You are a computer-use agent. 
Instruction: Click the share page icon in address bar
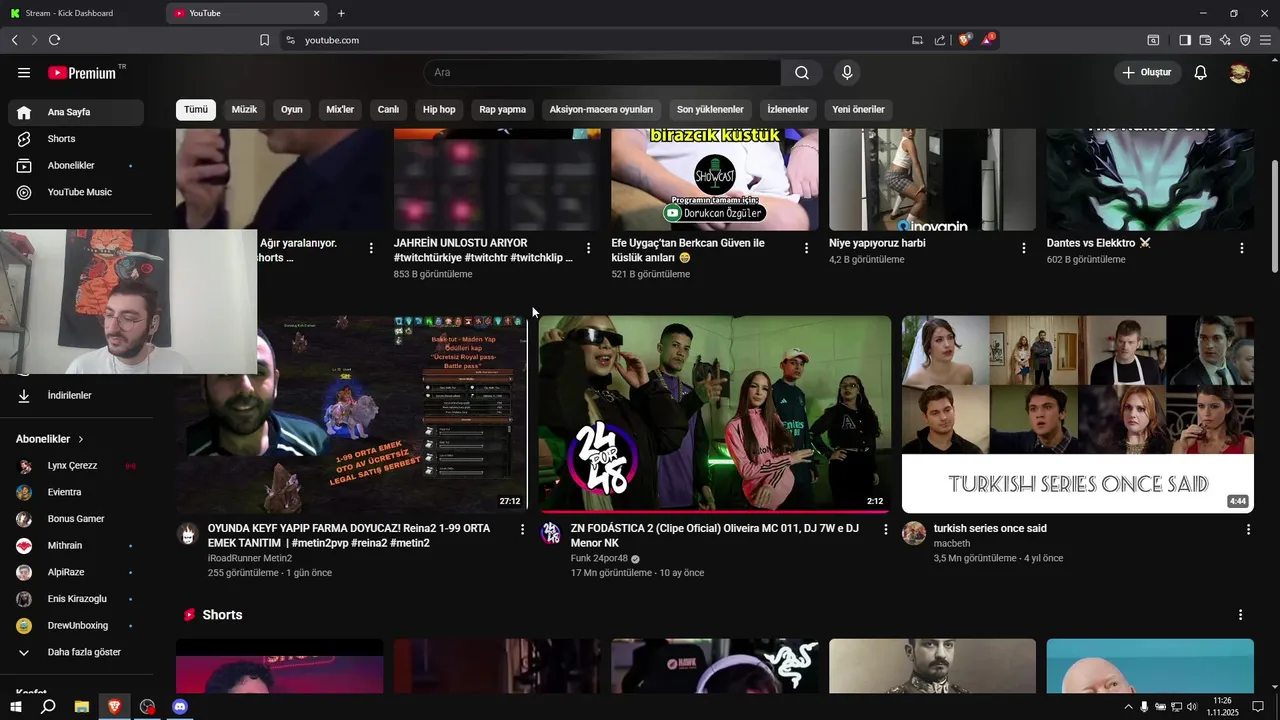coord(940,40)
